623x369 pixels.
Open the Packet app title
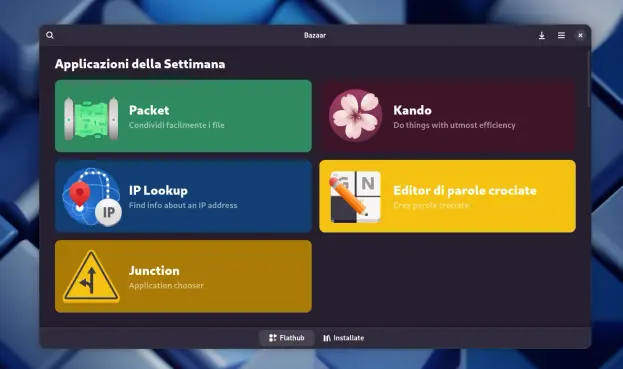pos(149,110)
